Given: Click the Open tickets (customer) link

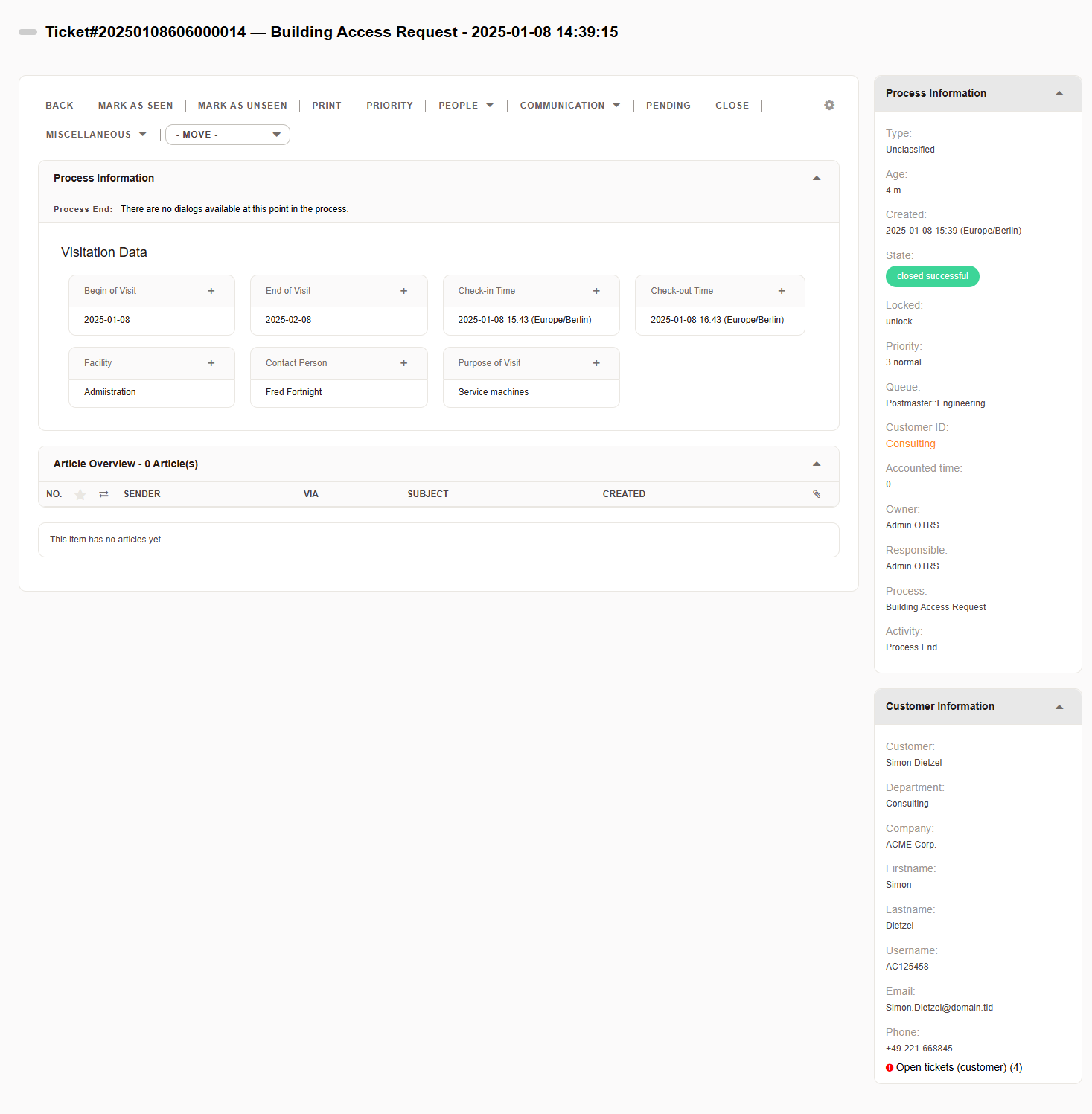Looking at the screenshot, I should (959, 1067).
